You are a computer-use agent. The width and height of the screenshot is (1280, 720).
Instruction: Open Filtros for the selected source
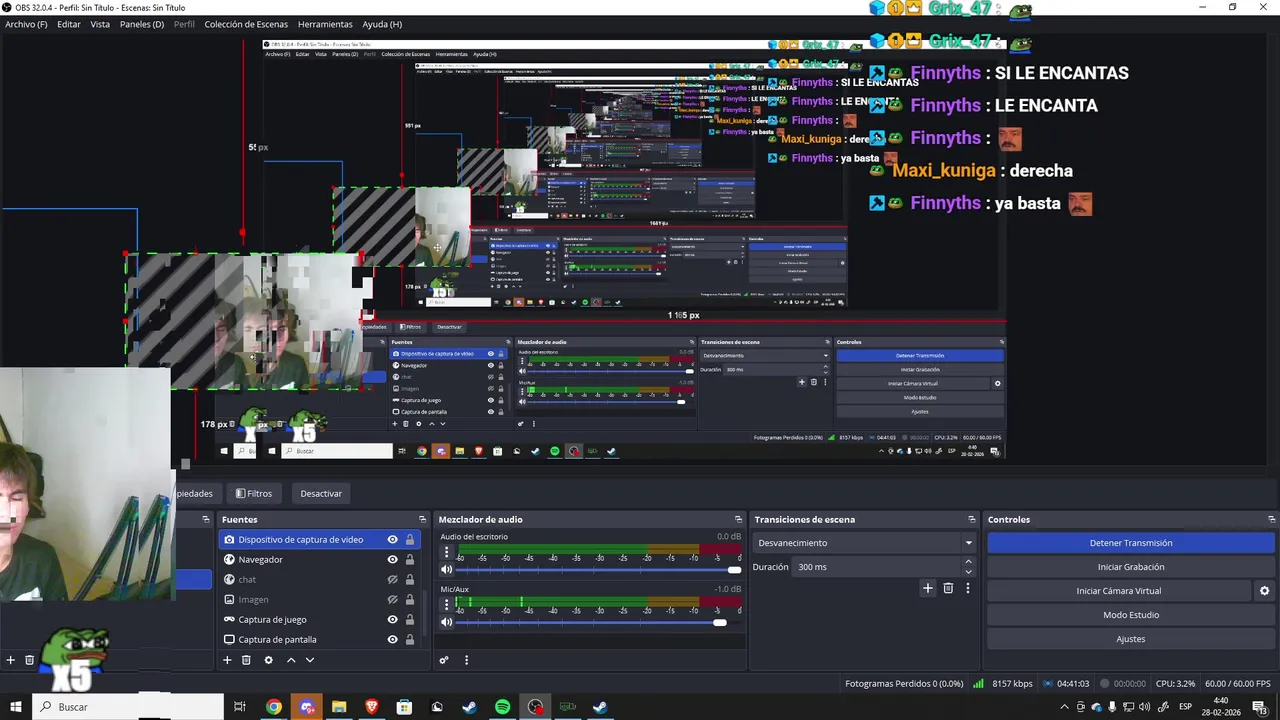[254, 493]
